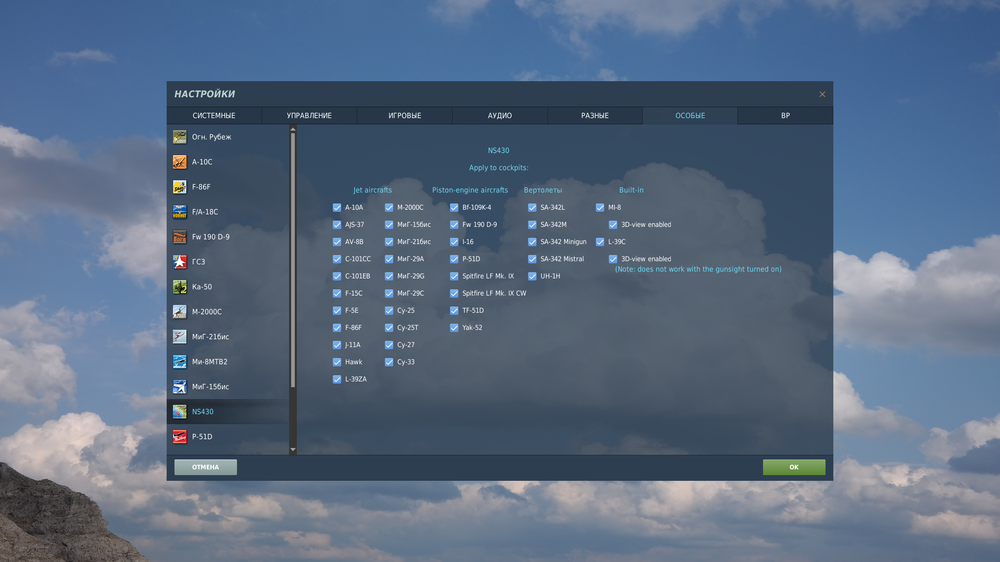The width and height of the screenshot is (1000, 562).
Task: Toggle the I-16 checkbox
Action: (x=454, y=242)
